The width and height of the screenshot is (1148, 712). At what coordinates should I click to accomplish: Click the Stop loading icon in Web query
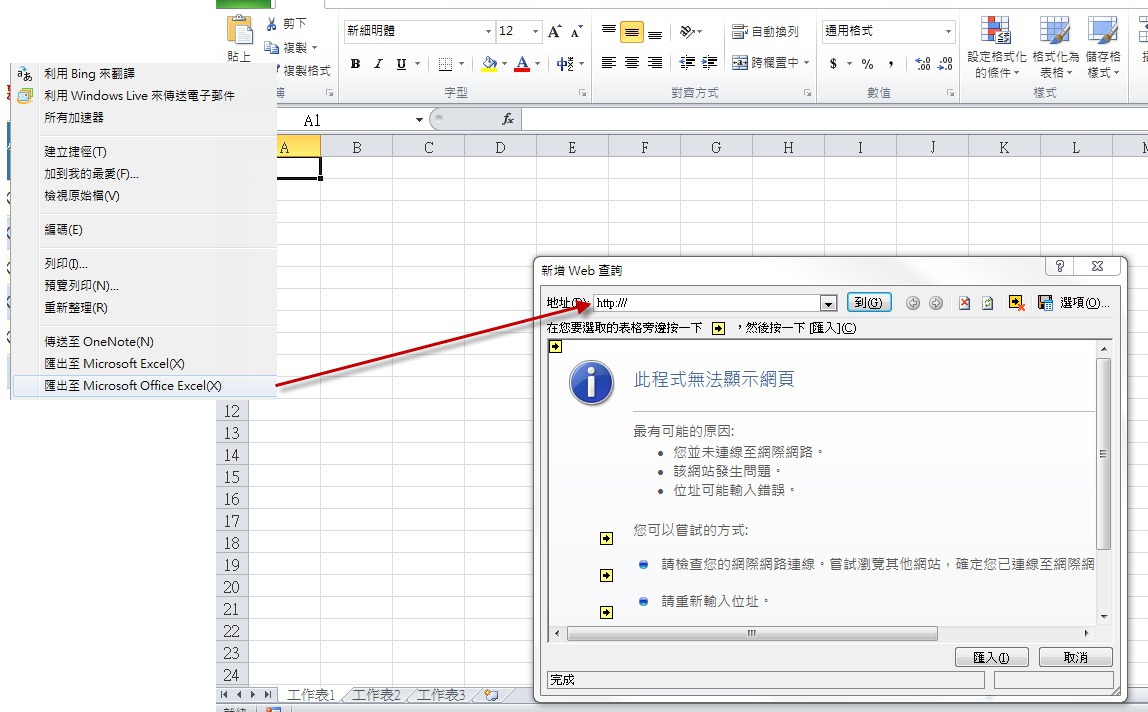click(x=964, y=303)
